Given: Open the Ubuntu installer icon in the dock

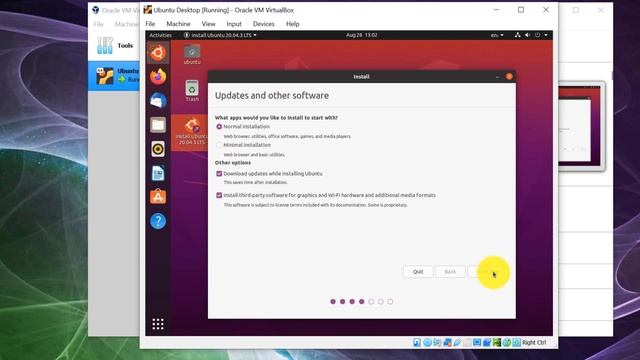Looking at the screenshot, I should point(158,53).
